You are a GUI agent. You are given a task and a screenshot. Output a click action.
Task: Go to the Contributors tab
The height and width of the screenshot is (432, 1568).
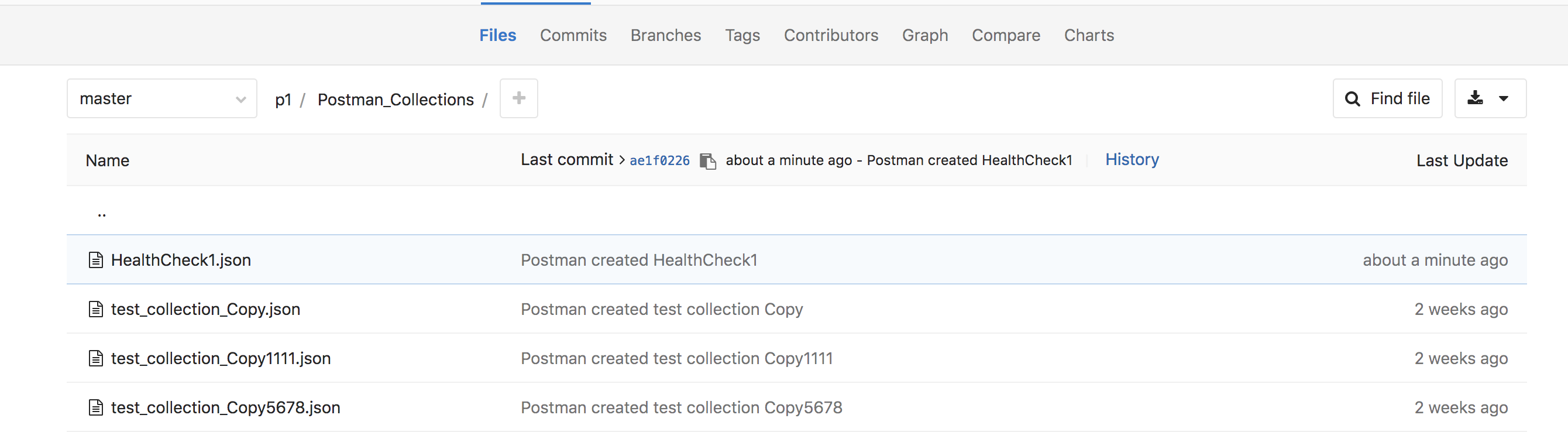[830, 35]
